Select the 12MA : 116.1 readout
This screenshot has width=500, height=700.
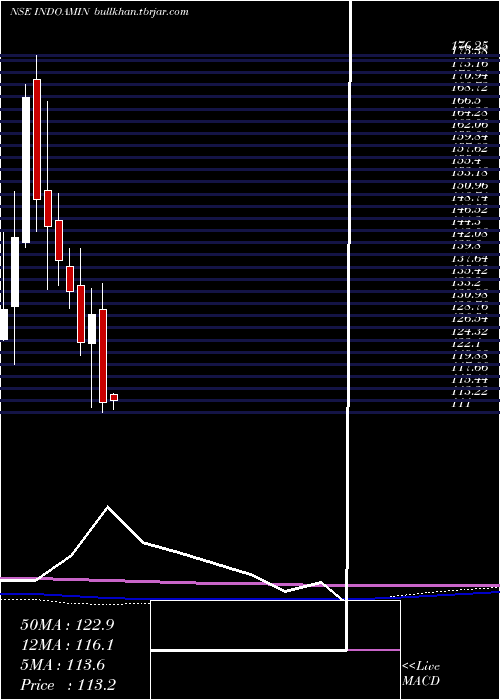pyautogui.click(x=67, y=645)
